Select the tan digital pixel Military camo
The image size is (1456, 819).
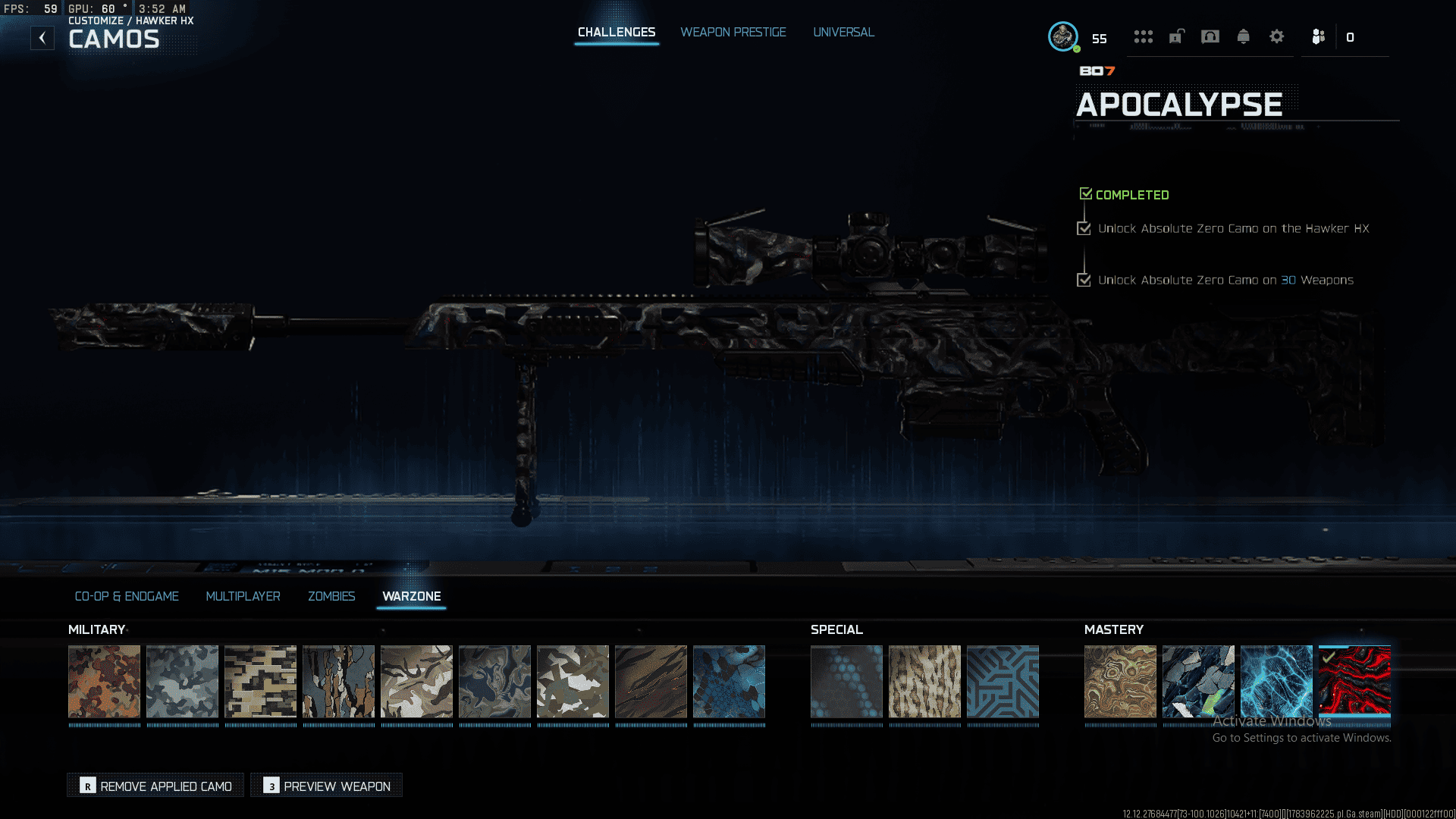(261, 682)
